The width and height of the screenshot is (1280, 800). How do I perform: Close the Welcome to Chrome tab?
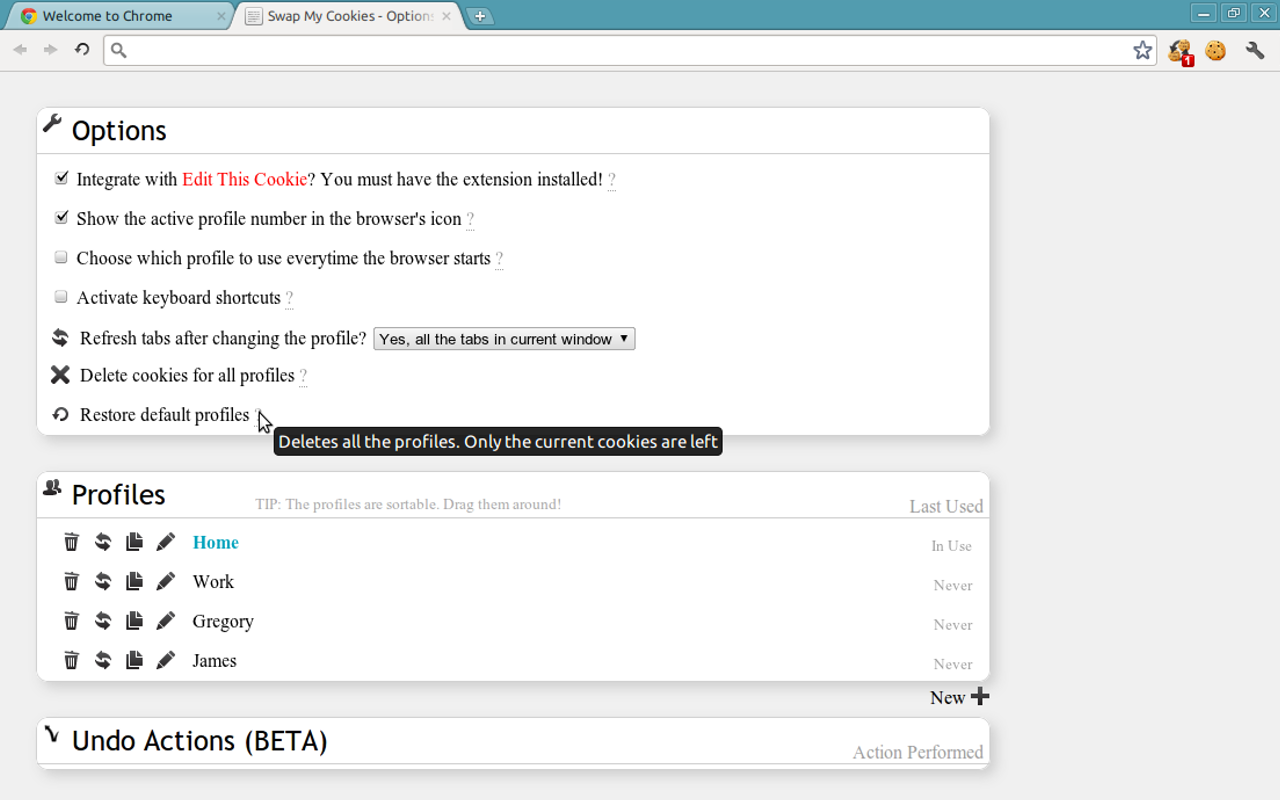(221, 16)
